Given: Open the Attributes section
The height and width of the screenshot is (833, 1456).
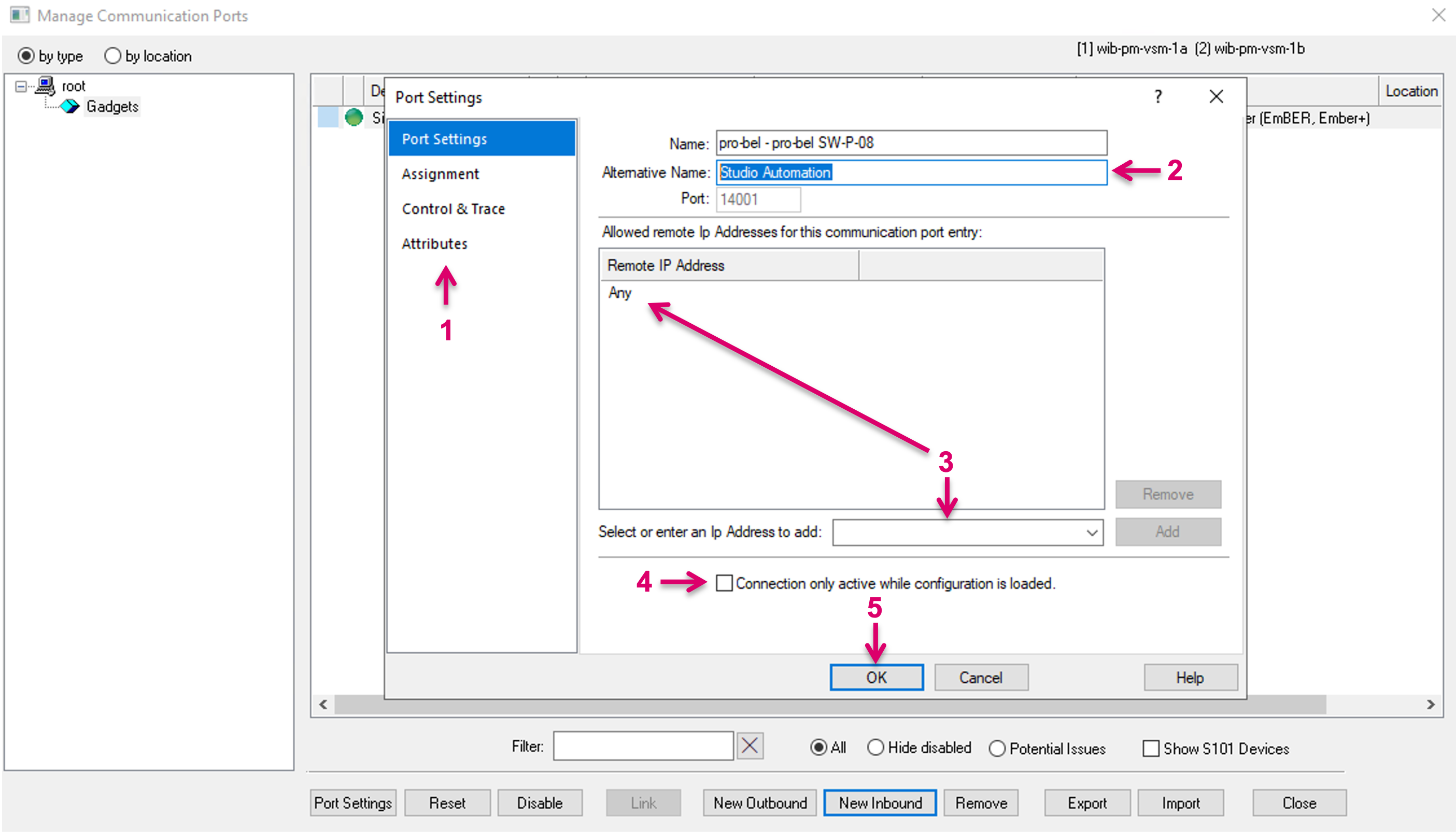Looking at the screenshot, I should 434,243.
